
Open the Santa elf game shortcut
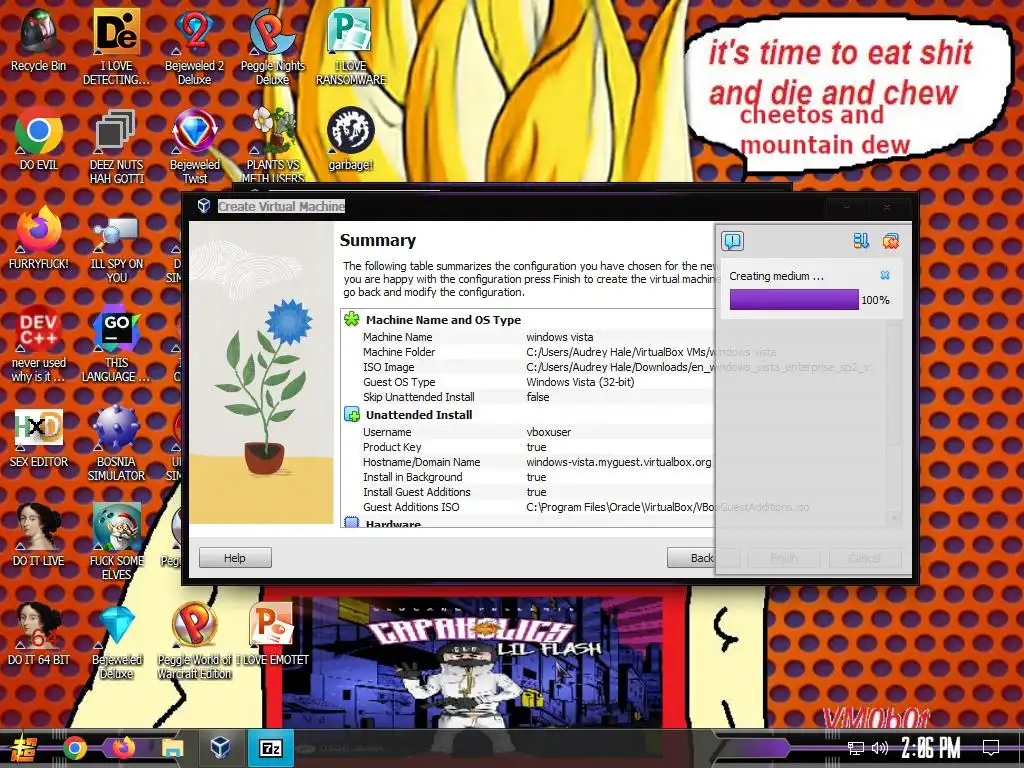pyautogui.click(x=116, y=542)
